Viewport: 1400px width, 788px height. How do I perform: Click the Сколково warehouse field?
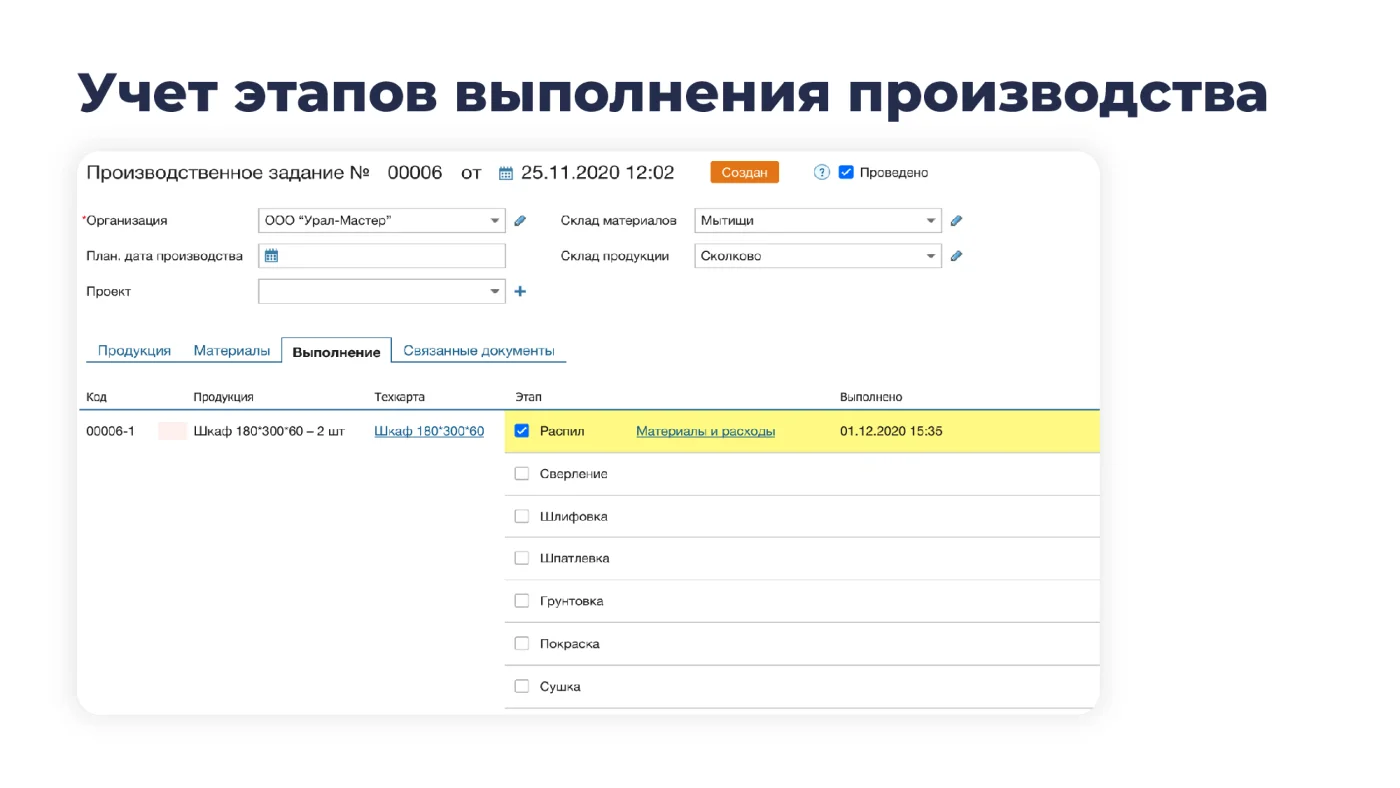point(818,256)
